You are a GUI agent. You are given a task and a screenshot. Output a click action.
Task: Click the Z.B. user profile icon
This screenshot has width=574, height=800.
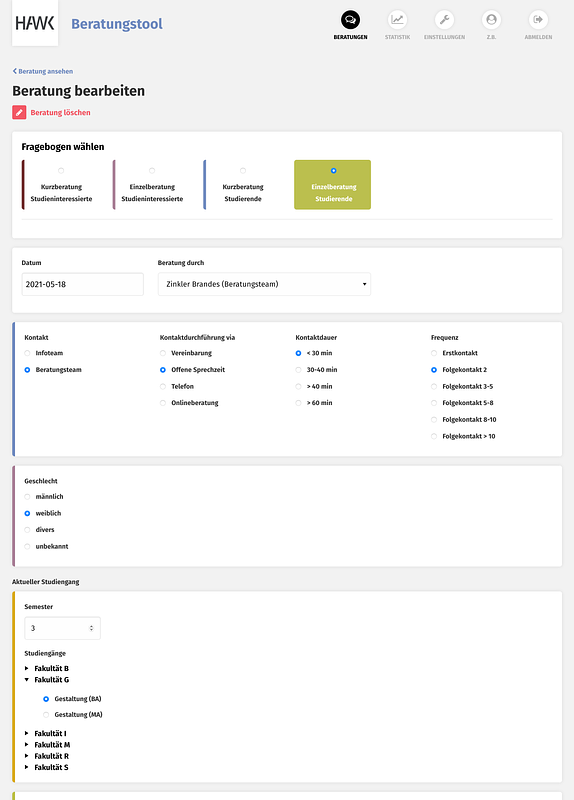[491, 20]
